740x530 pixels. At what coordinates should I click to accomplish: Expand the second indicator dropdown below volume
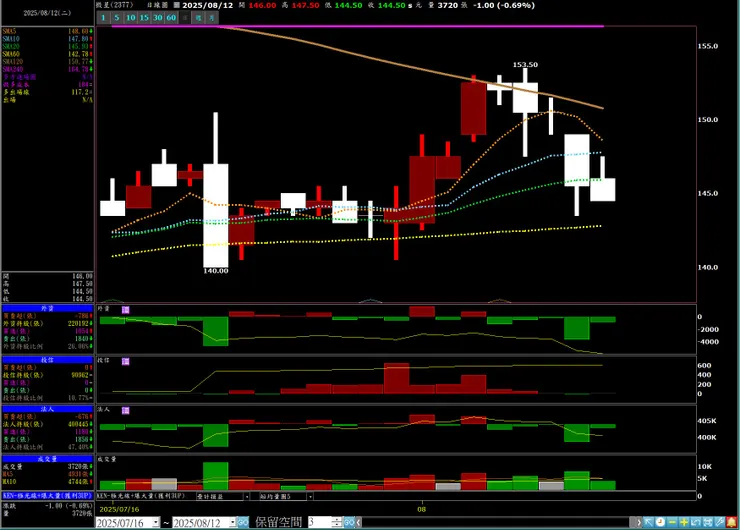[x=310, y=496]
